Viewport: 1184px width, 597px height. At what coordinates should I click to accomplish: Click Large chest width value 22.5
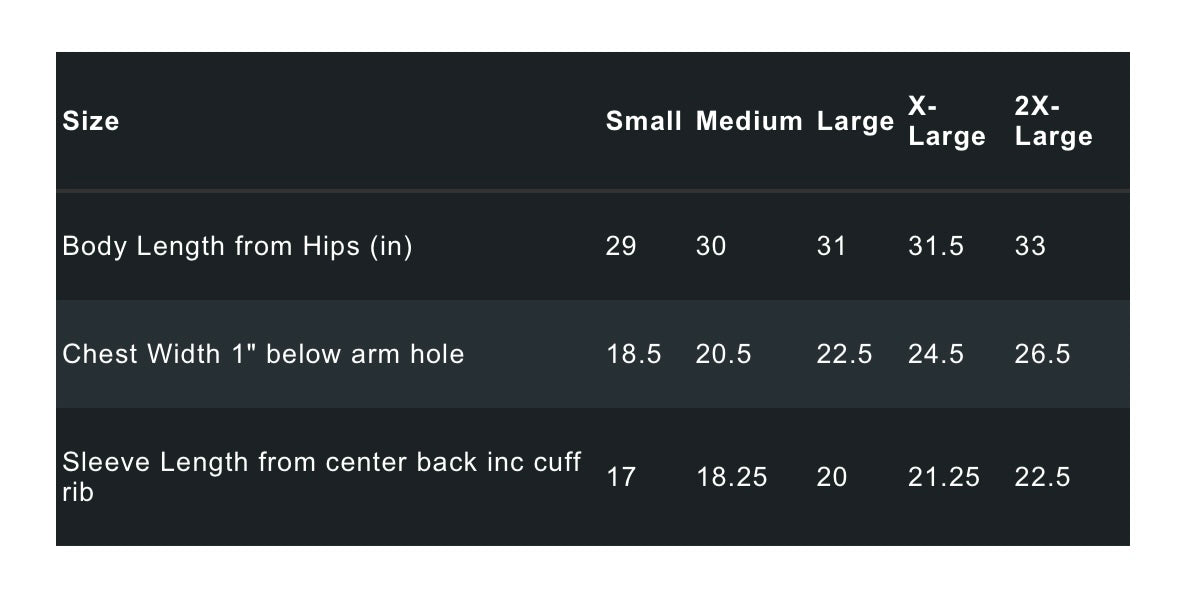pyautogui.click(x=844, y=354)
